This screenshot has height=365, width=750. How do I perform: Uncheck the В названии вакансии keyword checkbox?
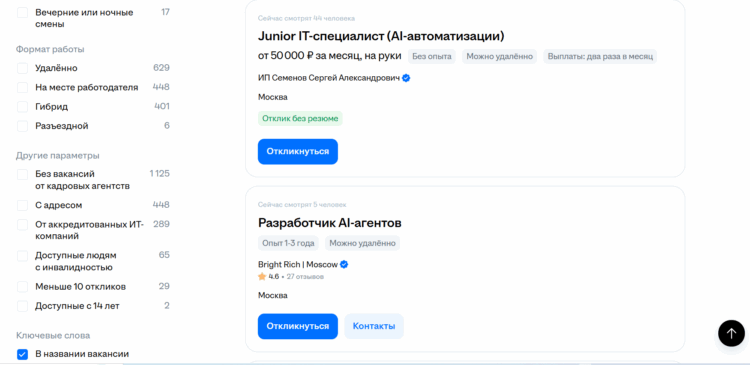(22, 354)
